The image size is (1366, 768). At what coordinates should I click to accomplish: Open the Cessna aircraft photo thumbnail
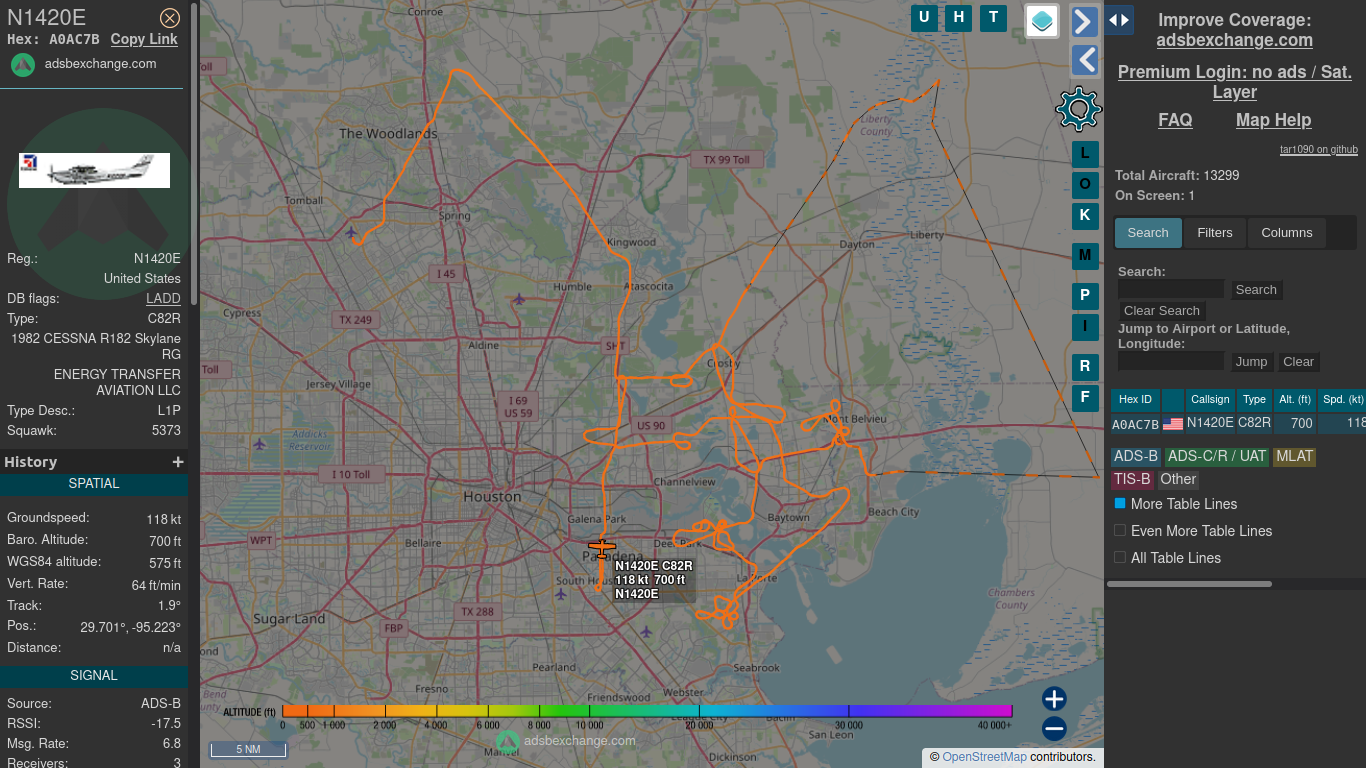[94, 170]
